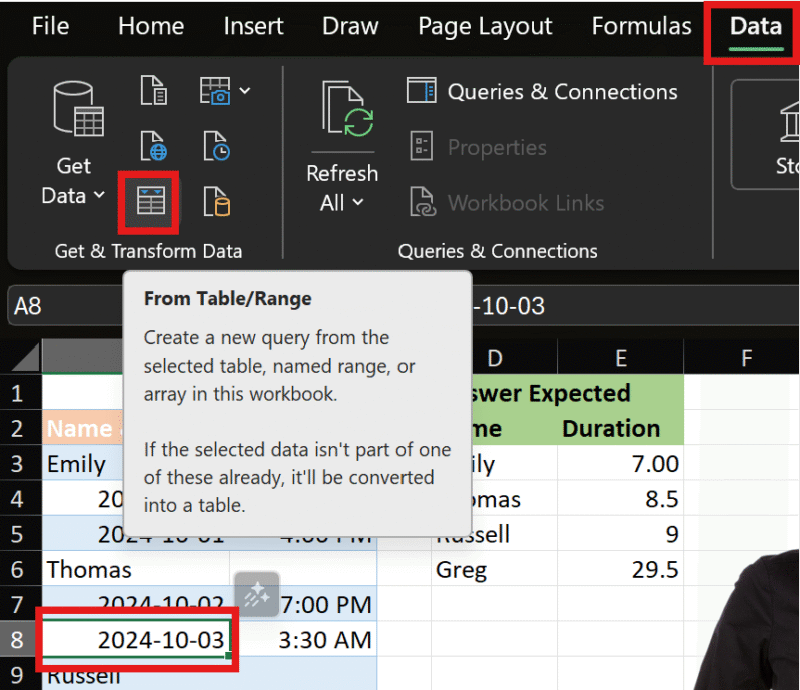800x690 pixels.
Task: Switch to the Formulas ribbon tab
Action: point(641,27)
